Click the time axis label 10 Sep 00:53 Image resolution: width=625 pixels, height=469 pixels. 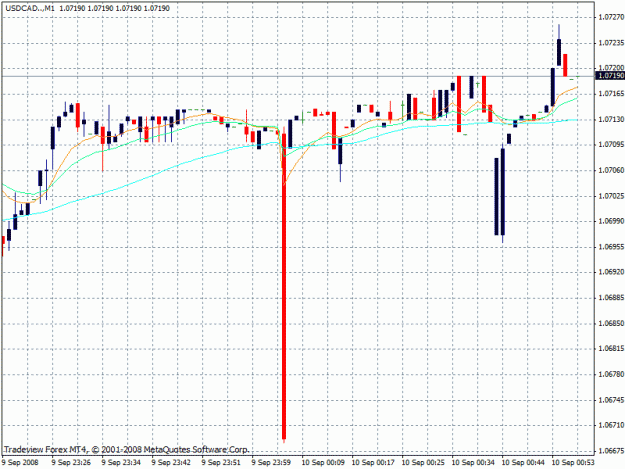573,462
